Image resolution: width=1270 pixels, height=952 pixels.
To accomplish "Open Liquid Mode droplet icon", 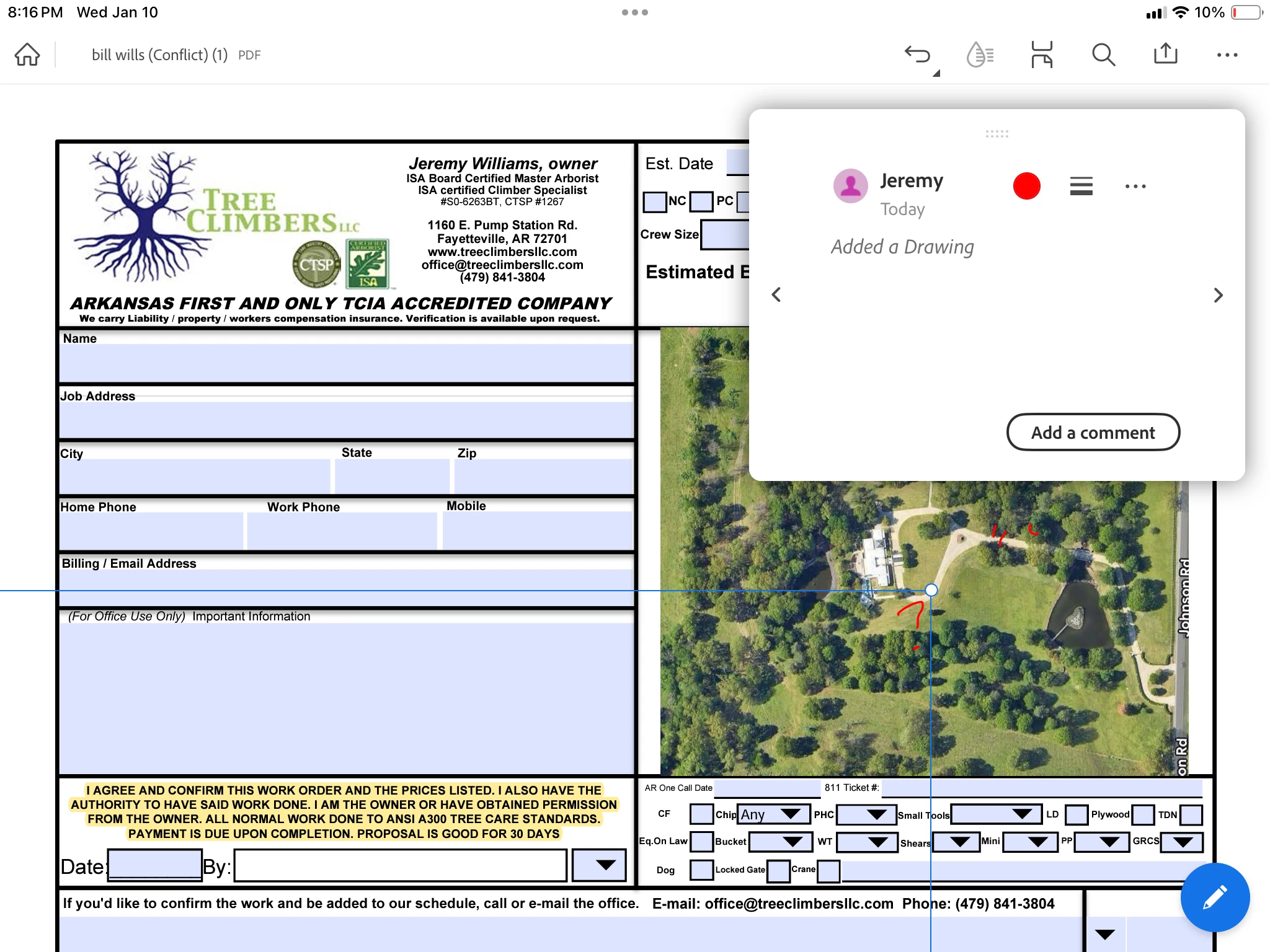I will (x=980, y=55).
